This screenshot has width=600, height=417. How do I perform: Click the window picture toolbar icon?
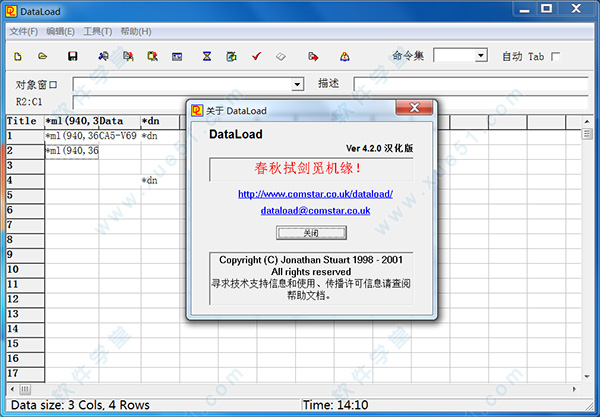click(x=177, y=57)
